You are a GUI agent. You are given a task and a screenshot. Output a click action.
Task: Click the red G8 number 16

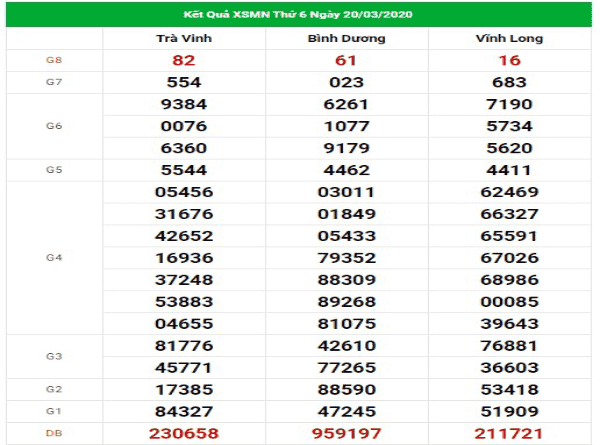(x=509, y=60)
